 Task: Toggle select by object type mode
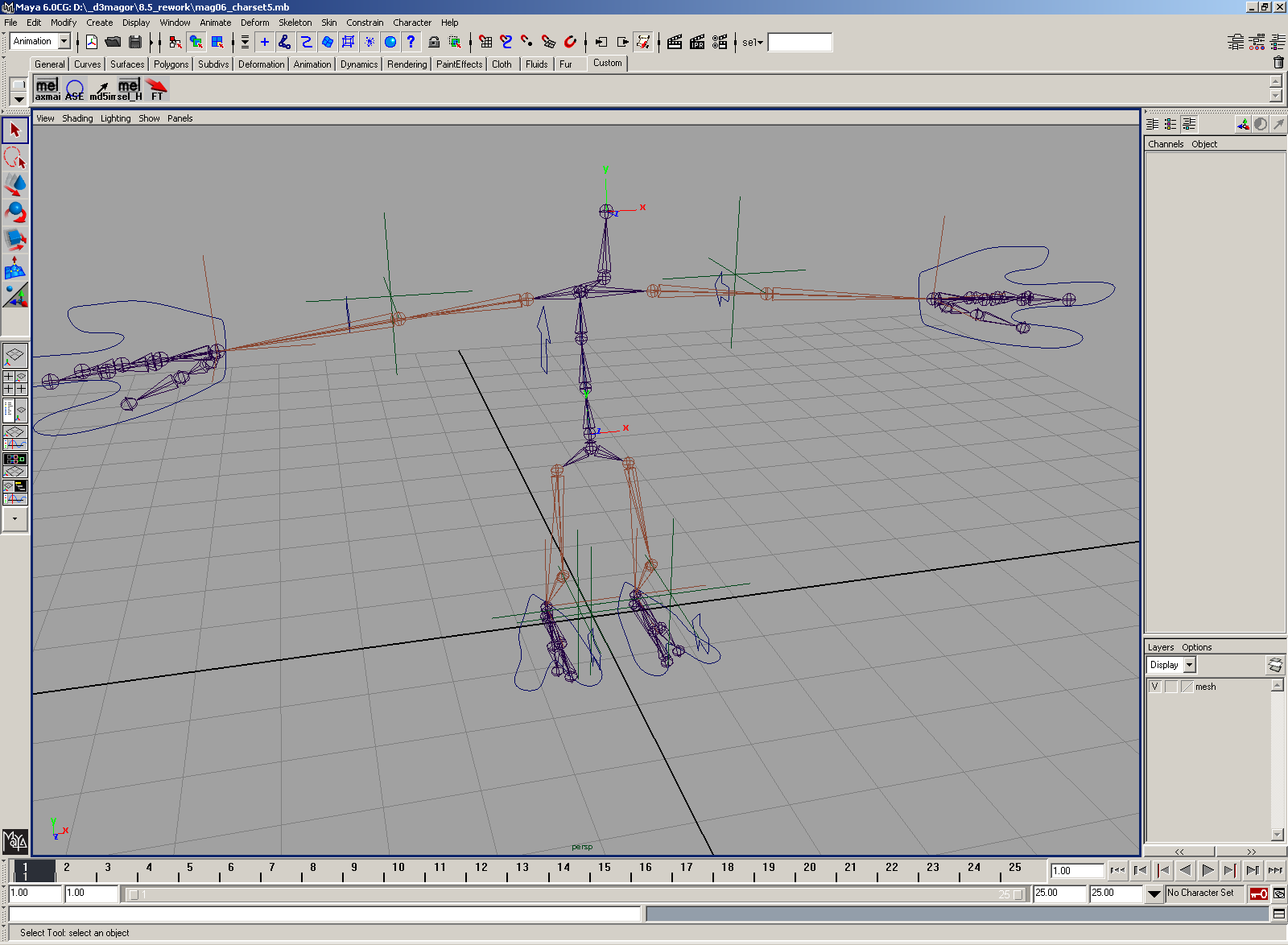click(196, 42)
